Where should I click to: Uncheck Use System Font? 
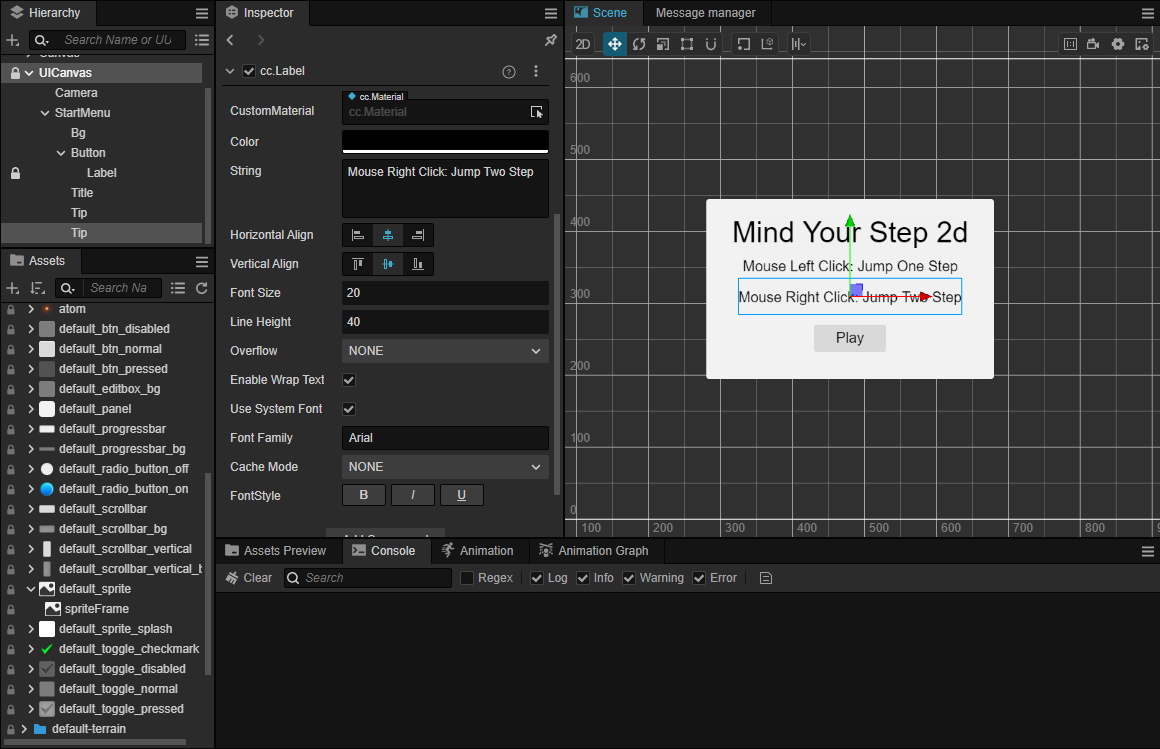[349, 409]
